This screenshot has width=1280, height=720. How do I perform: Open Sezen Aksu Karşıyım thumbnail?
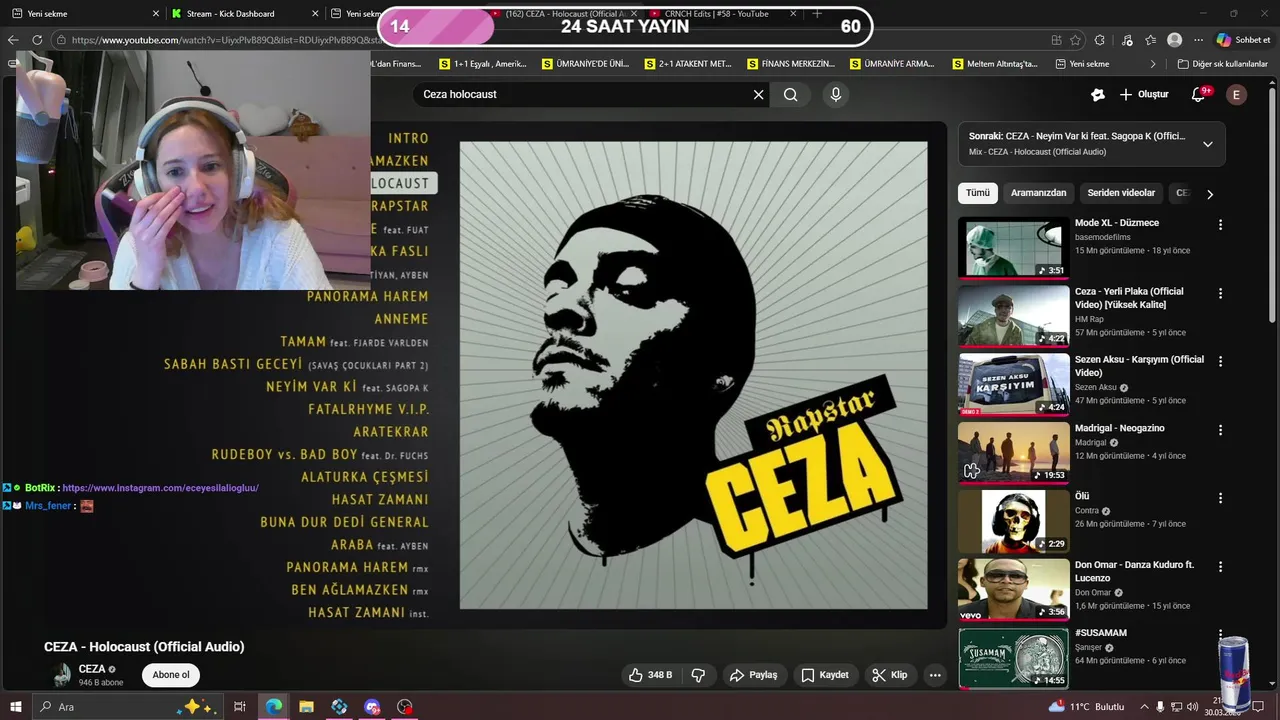pyautogui.click(x=1014, y=384)
